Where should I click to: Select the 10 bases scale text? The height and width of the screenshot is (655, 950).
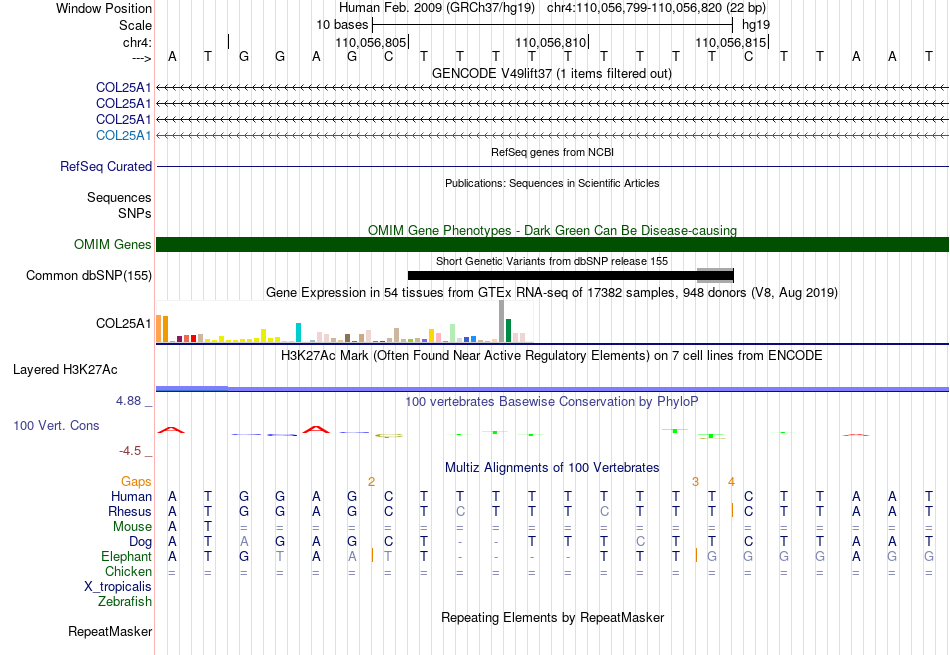[342, 25]
